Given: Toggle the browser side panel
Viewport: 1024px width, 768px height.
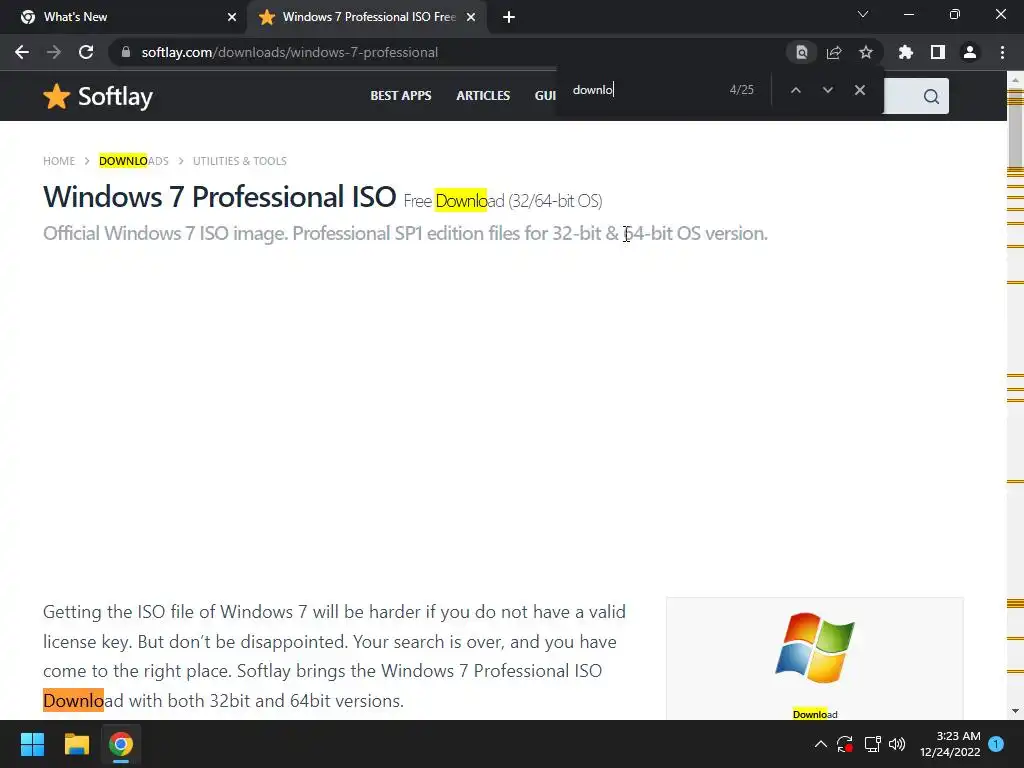Looking at the screenshot, I should [938, 52].
